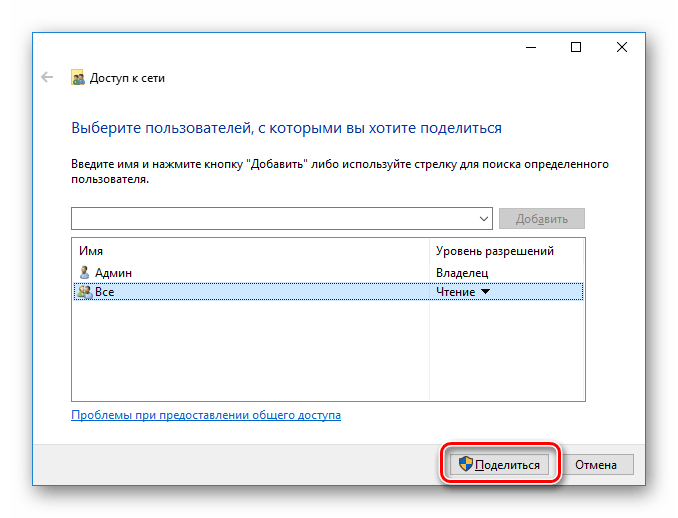
Task: Select the Все name in the list
Action: 105,292
